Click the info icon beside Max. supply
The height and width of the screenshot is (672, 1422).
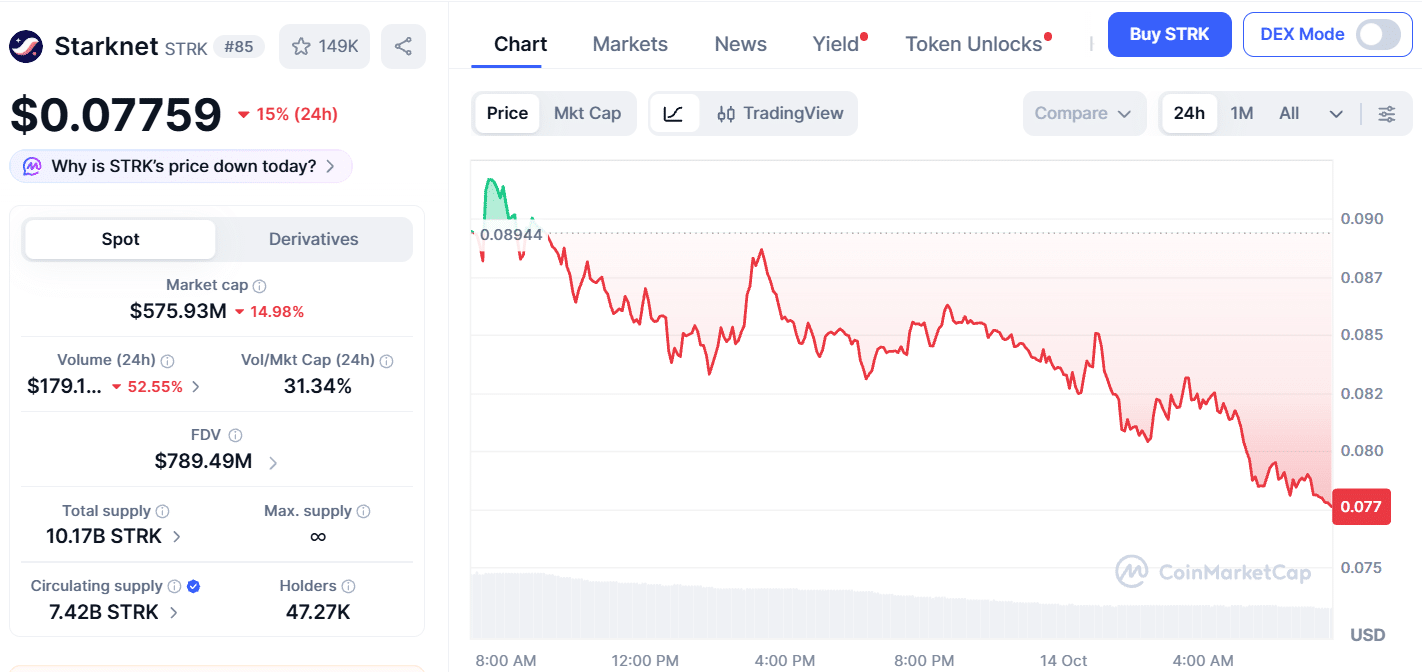363,511
